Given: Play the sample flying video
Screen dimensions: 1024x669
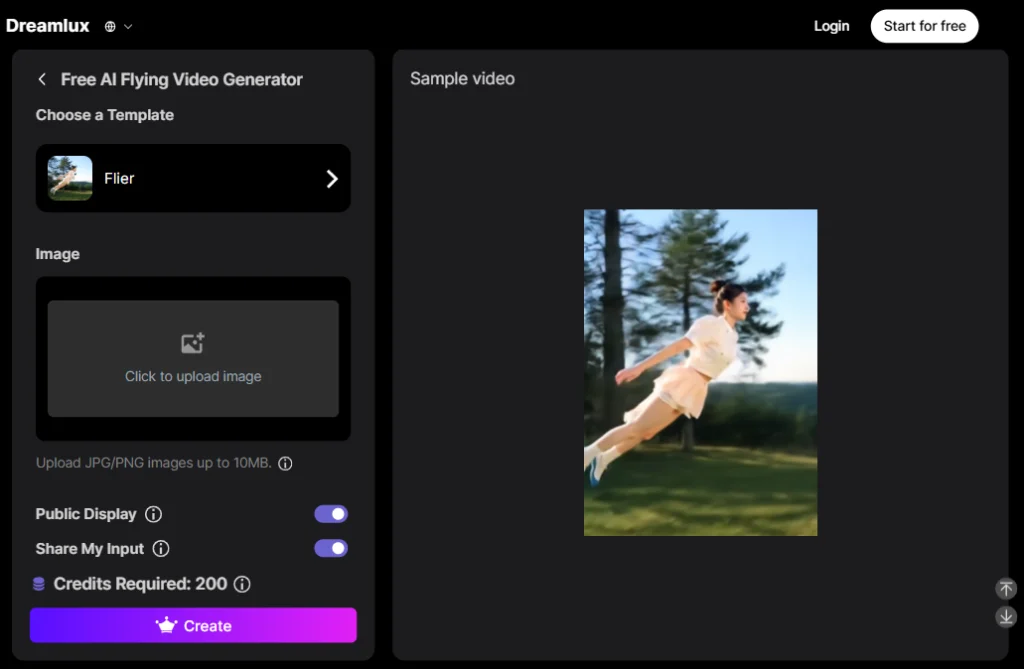Looking at the screenshot, I should pyautogui.click(x=700, y=372).
